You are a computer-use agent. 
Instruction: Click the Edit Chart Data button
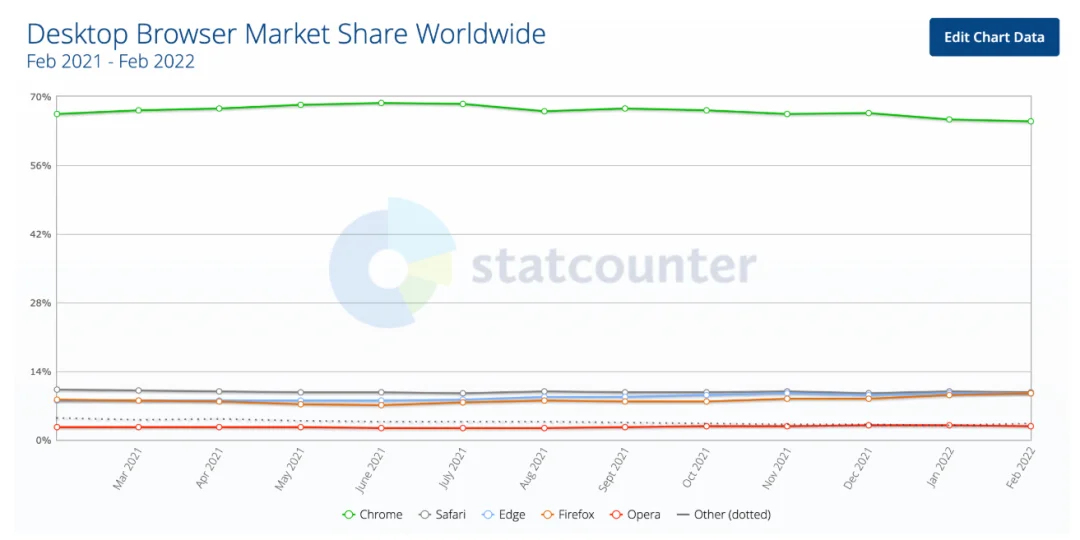pyautogui.click(x=993, y=37)
